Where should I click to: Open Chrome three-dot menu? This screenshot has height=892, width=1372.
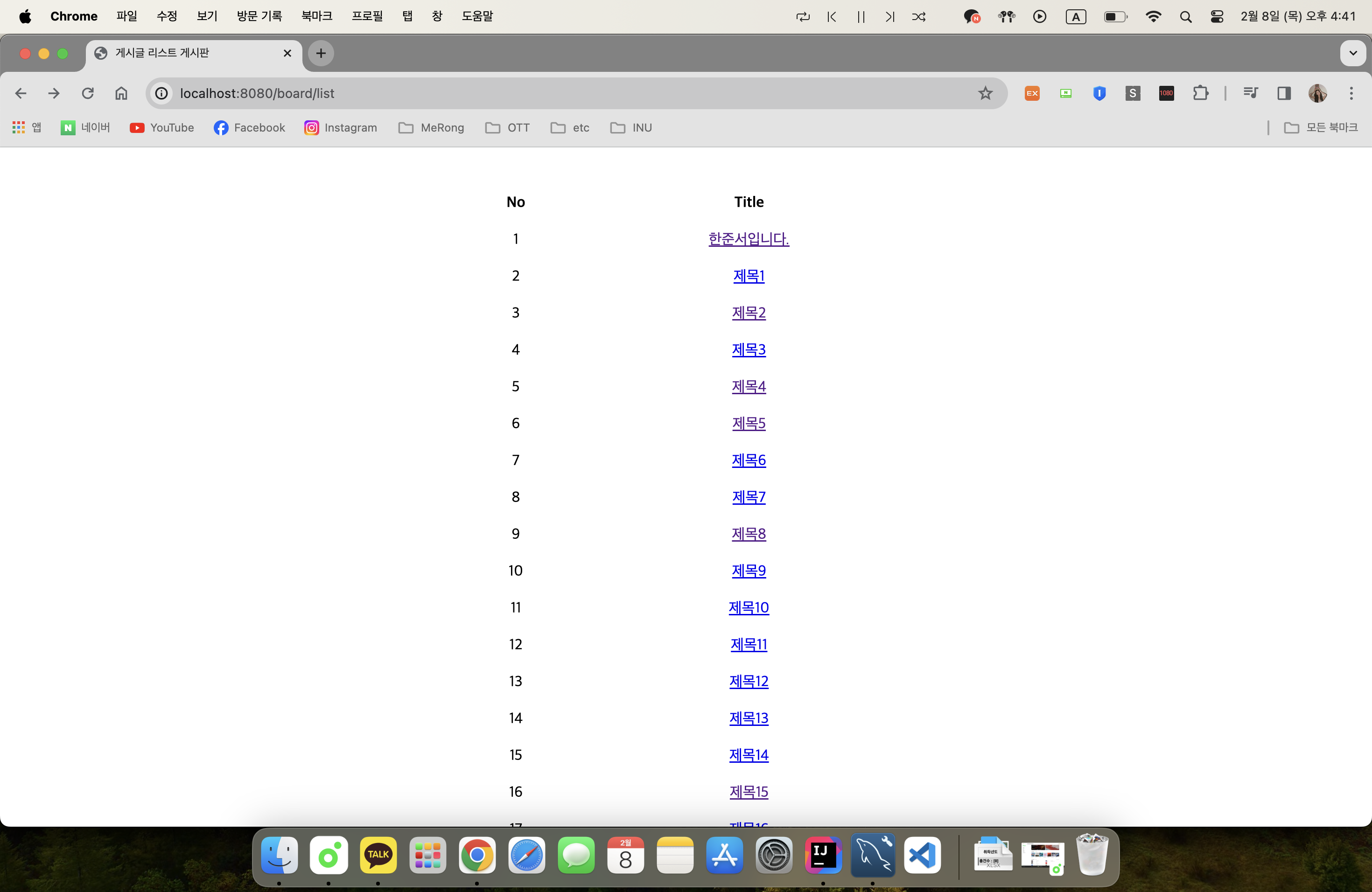tap(1351, 93)
